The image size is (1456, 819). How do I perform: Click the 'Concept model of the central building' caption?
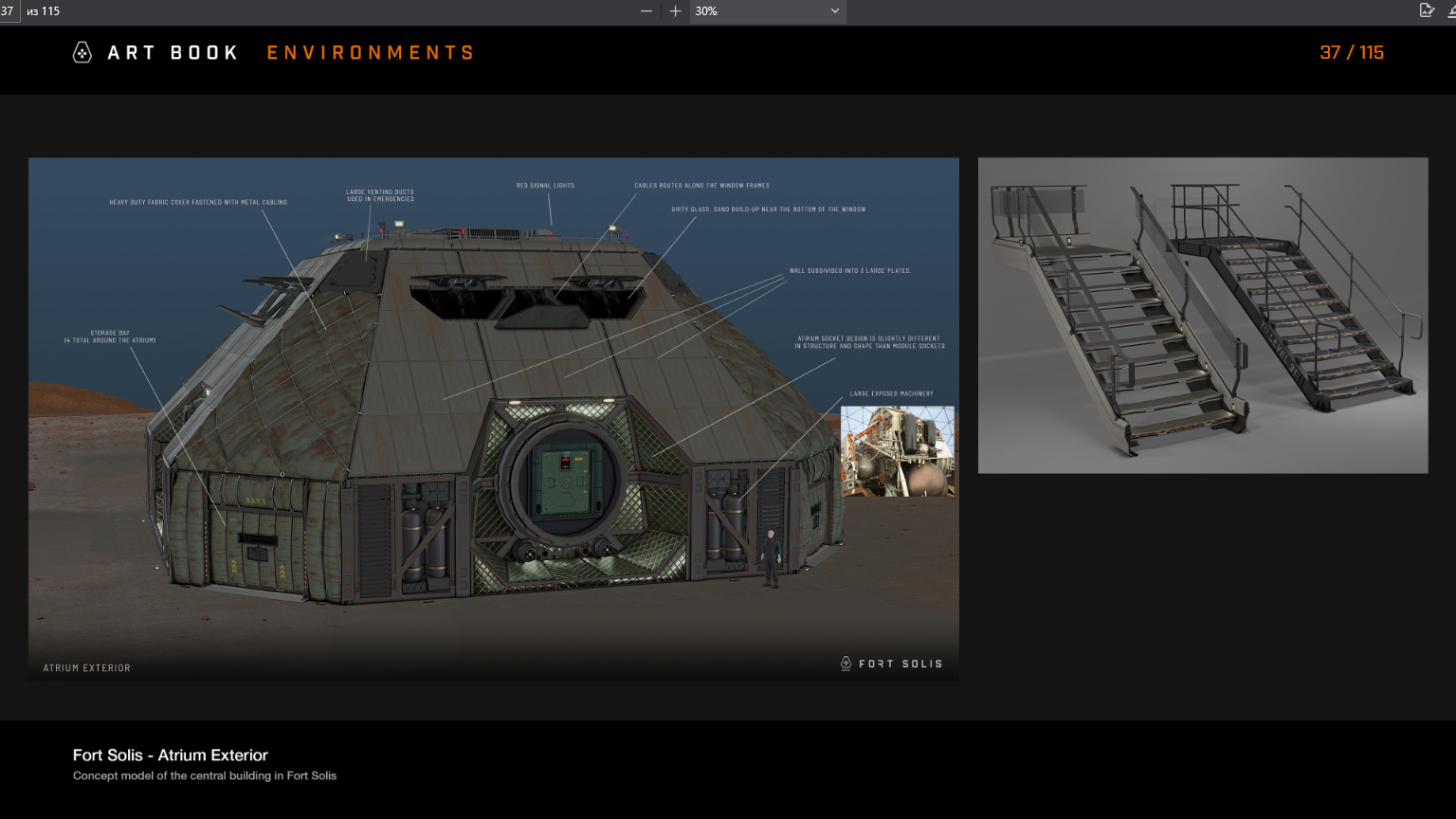[x=205, y=775]
